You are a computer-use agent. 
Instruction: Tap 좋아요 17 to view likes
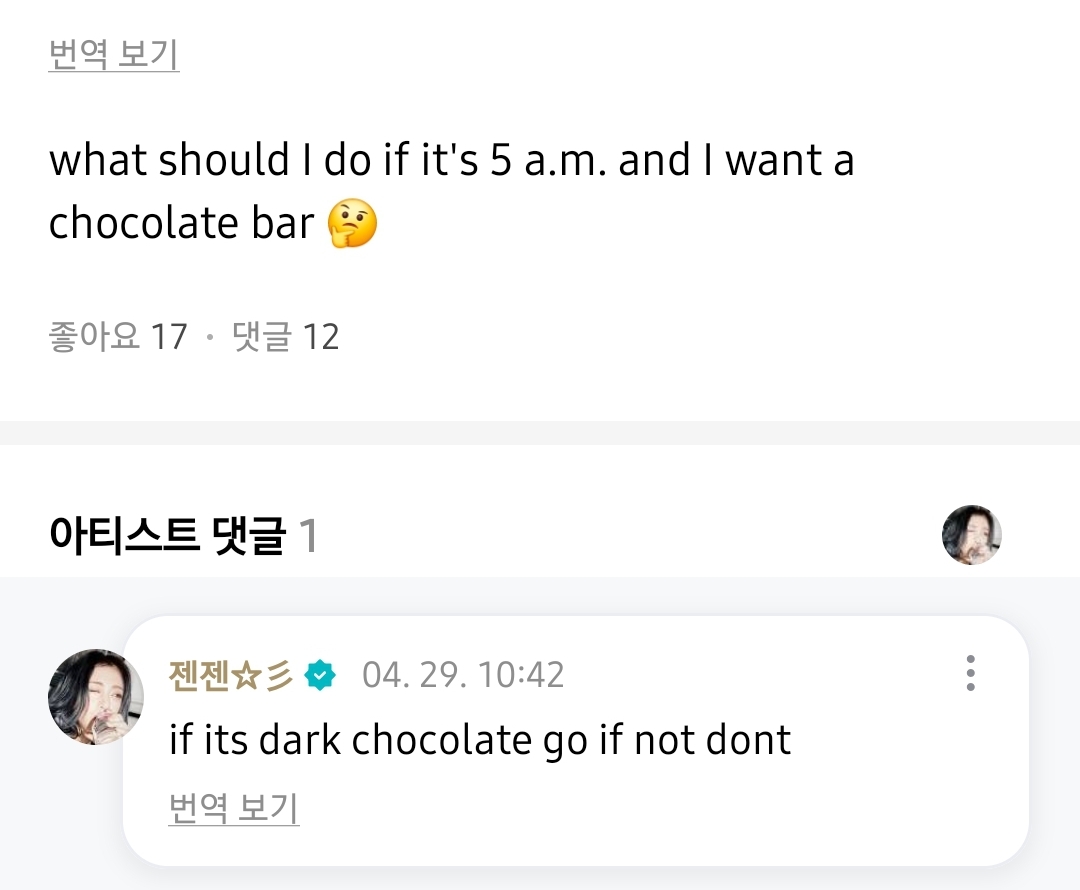[x=117, y=337]
